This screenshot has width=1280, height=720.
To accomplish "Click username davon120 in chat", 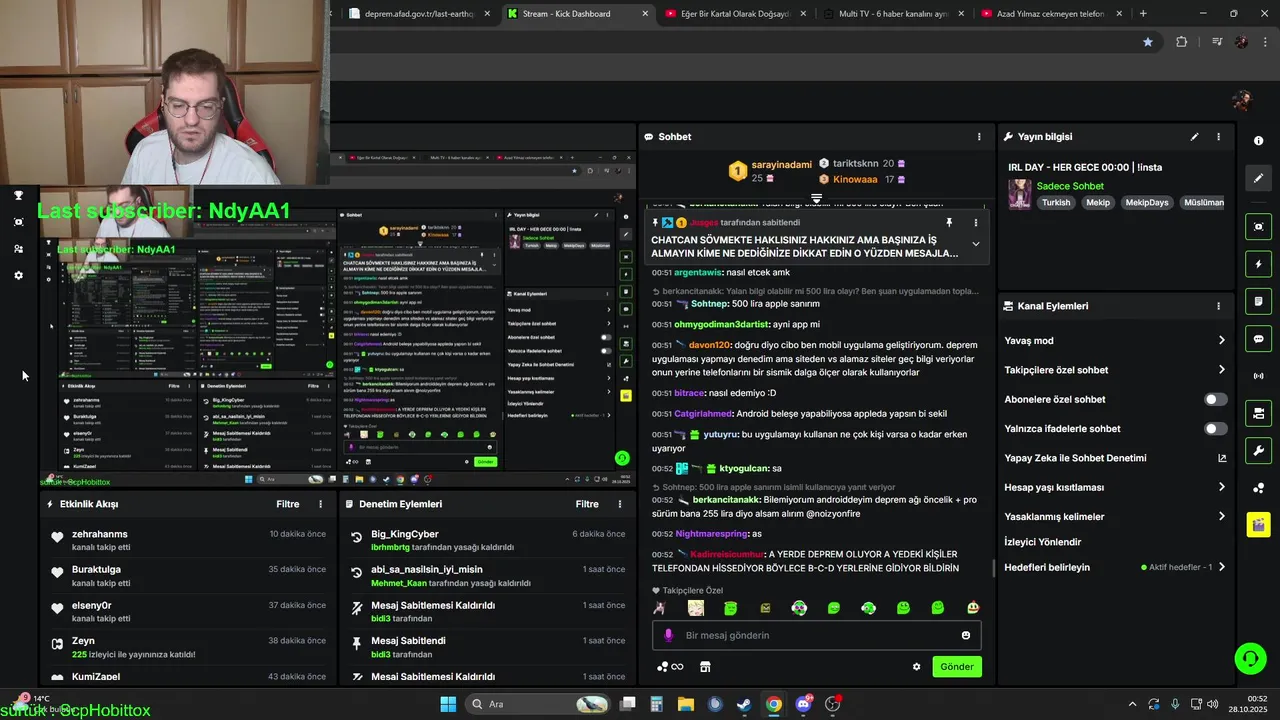I will point(710,345).
